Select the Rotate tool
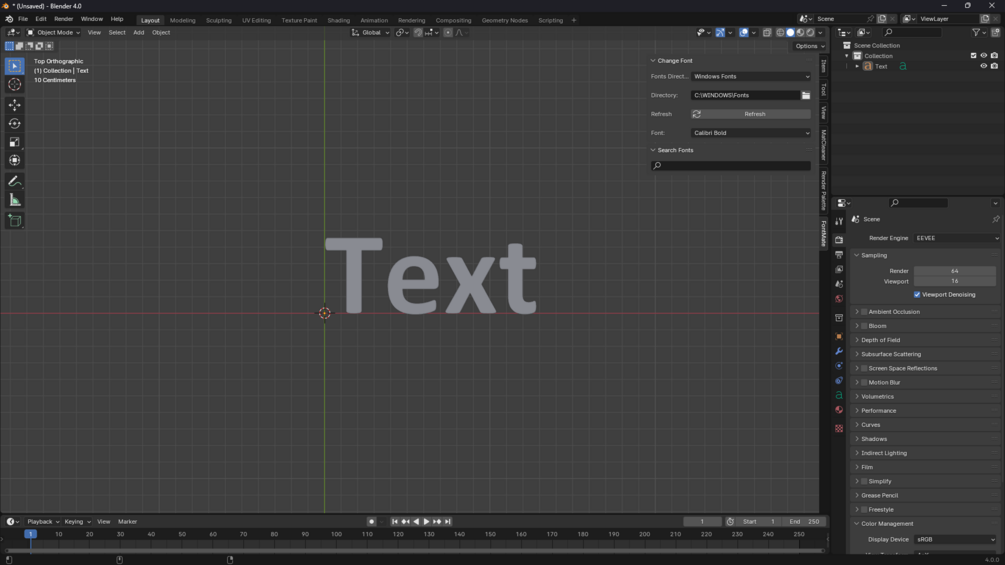This screenshot has width=1005, height=565. [15, 124]
